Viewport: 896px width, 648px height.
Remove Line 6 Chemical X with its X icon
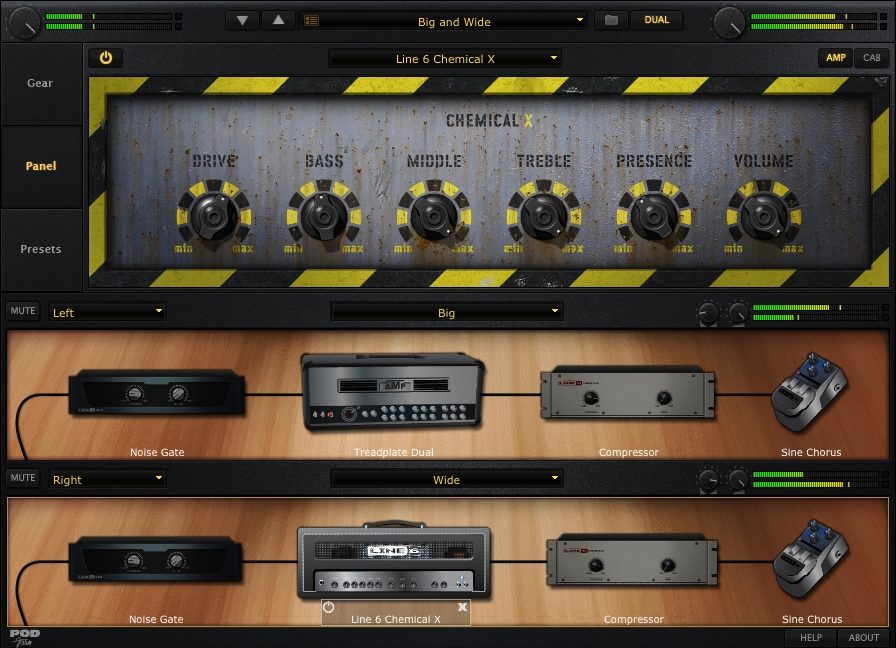click(x=462, y=607)
